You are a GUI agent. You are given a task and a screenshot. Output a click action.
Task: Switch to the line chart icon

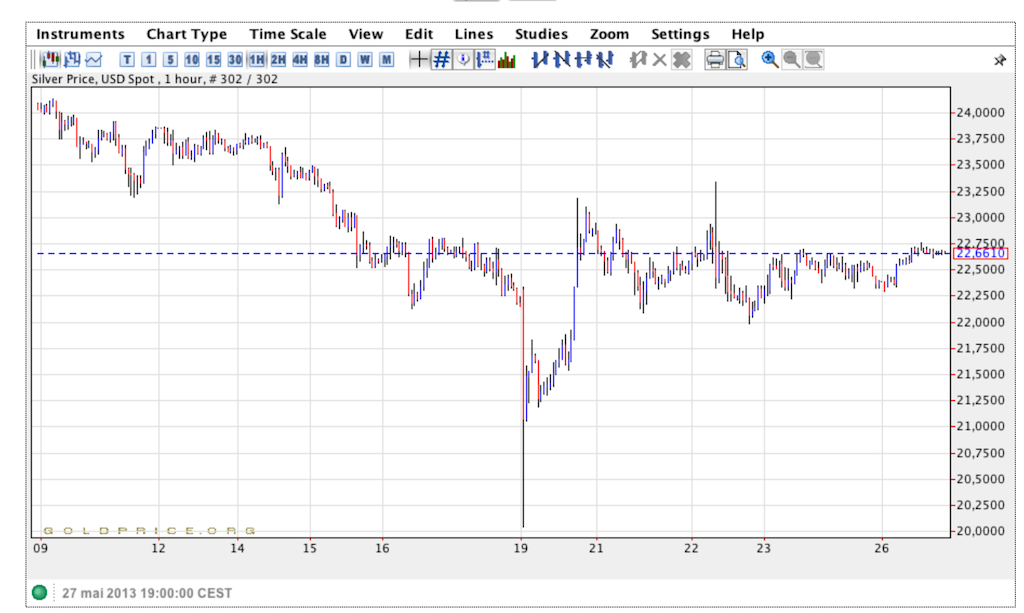coord(94,60)
